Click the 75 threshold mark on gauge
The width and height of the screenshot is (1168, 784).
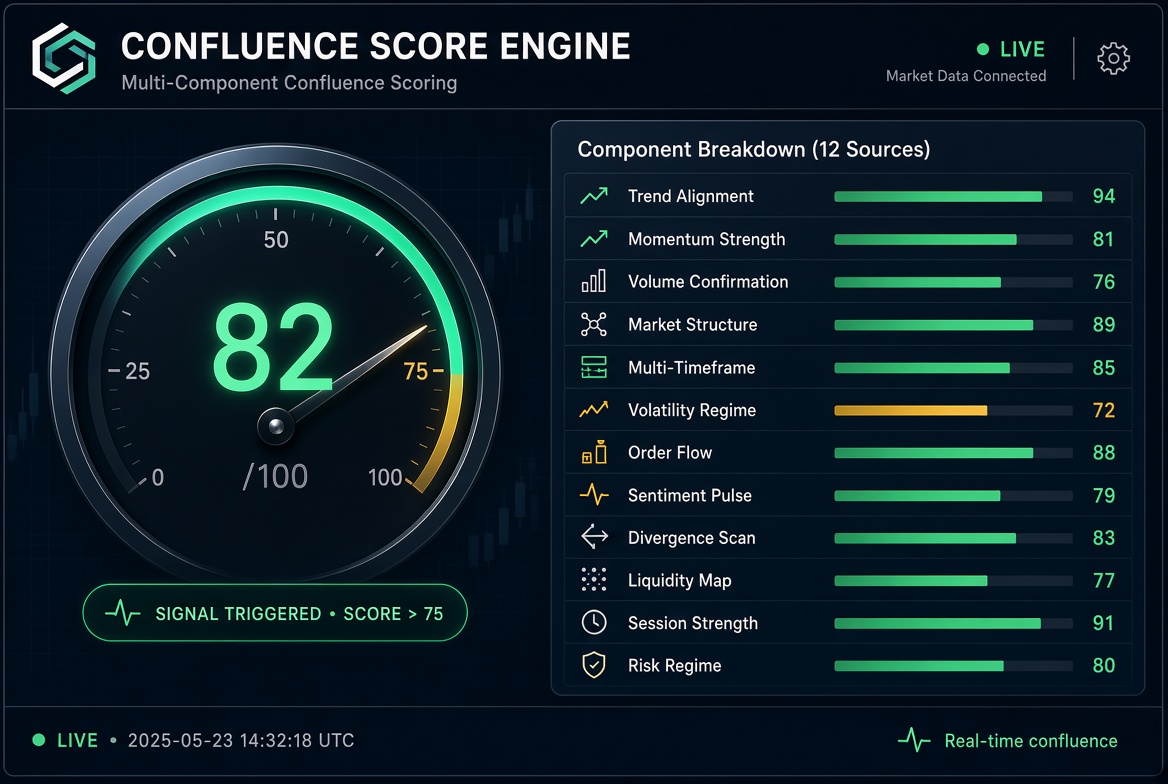416,371
